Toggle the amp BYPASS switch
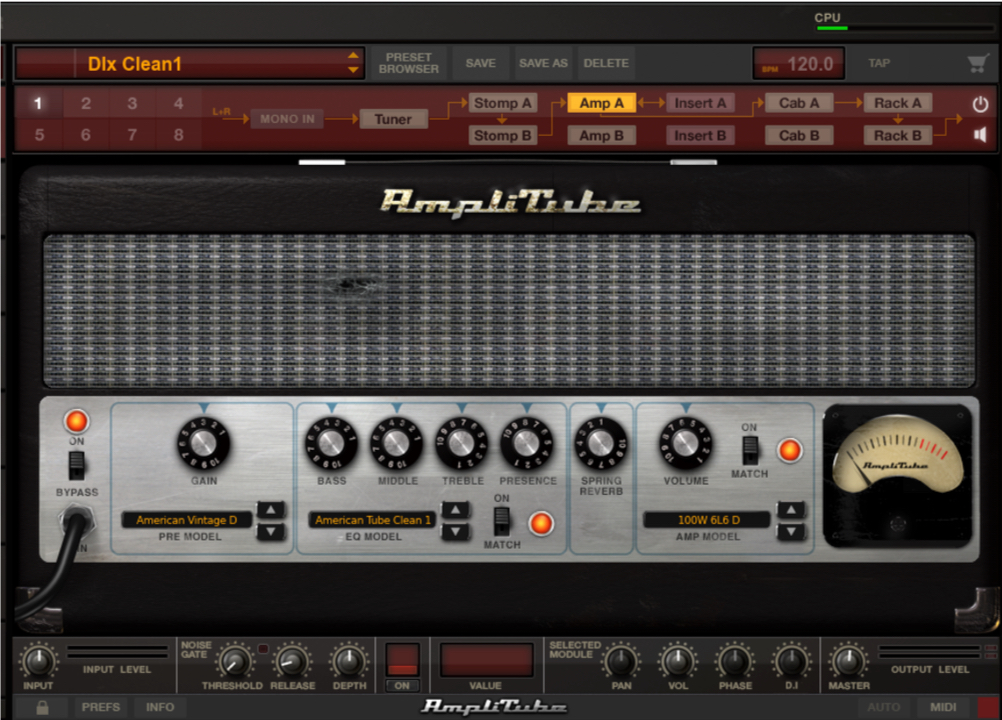 77,465
